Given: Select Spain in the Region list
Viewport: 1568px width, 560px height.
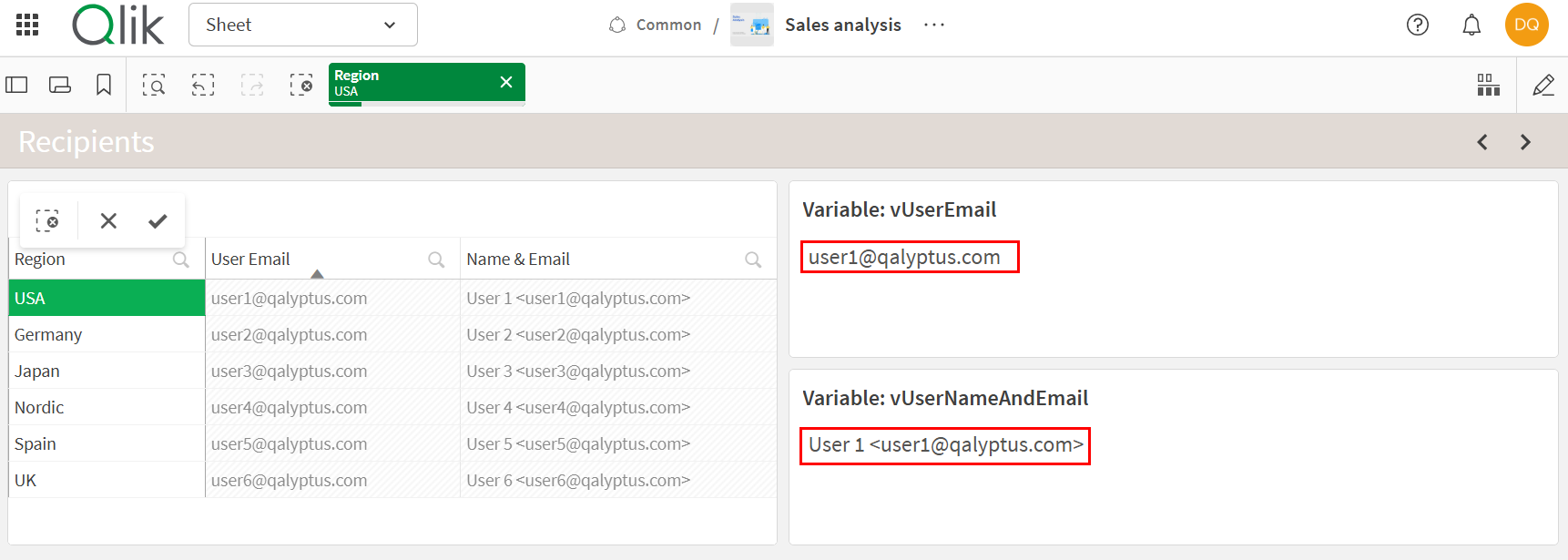Looking at the screenshot, I should pos(107,443).
